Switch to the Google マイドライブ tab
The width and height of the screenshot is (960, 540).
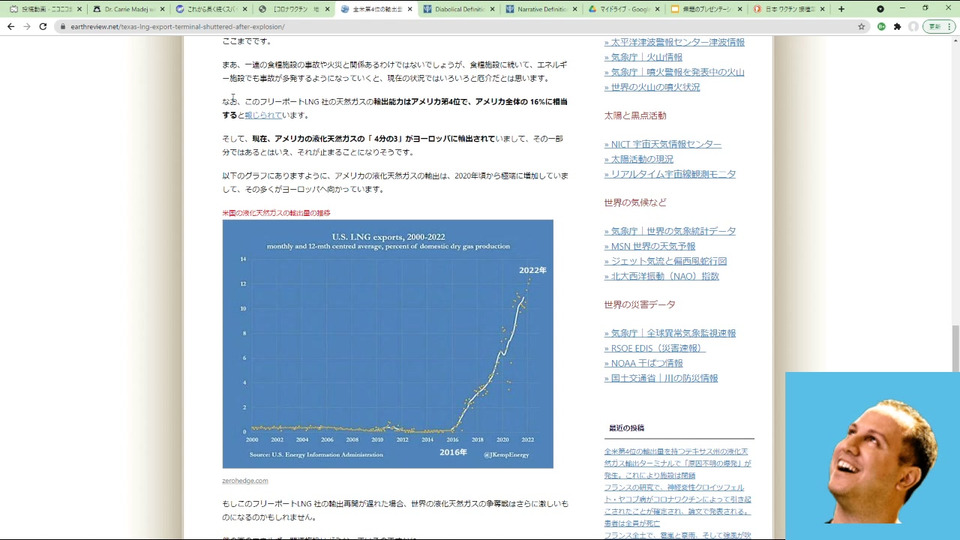623,9
